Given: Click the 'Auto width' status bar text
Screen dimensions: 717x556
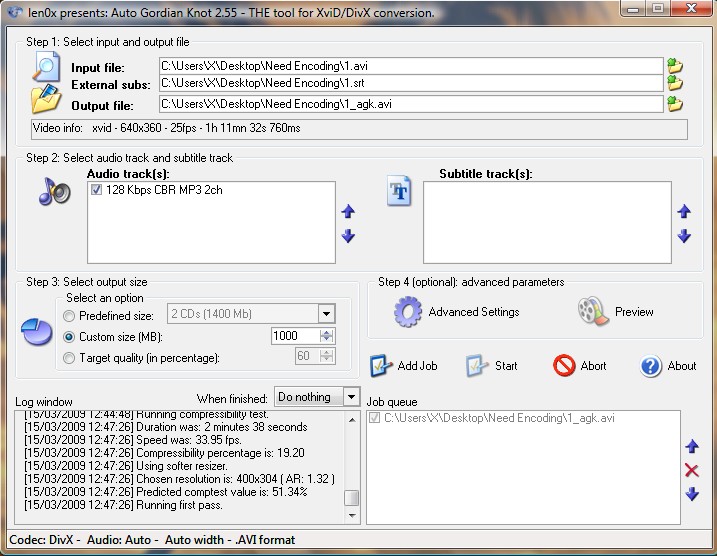Looking at the screenshot, I should 194,540.
